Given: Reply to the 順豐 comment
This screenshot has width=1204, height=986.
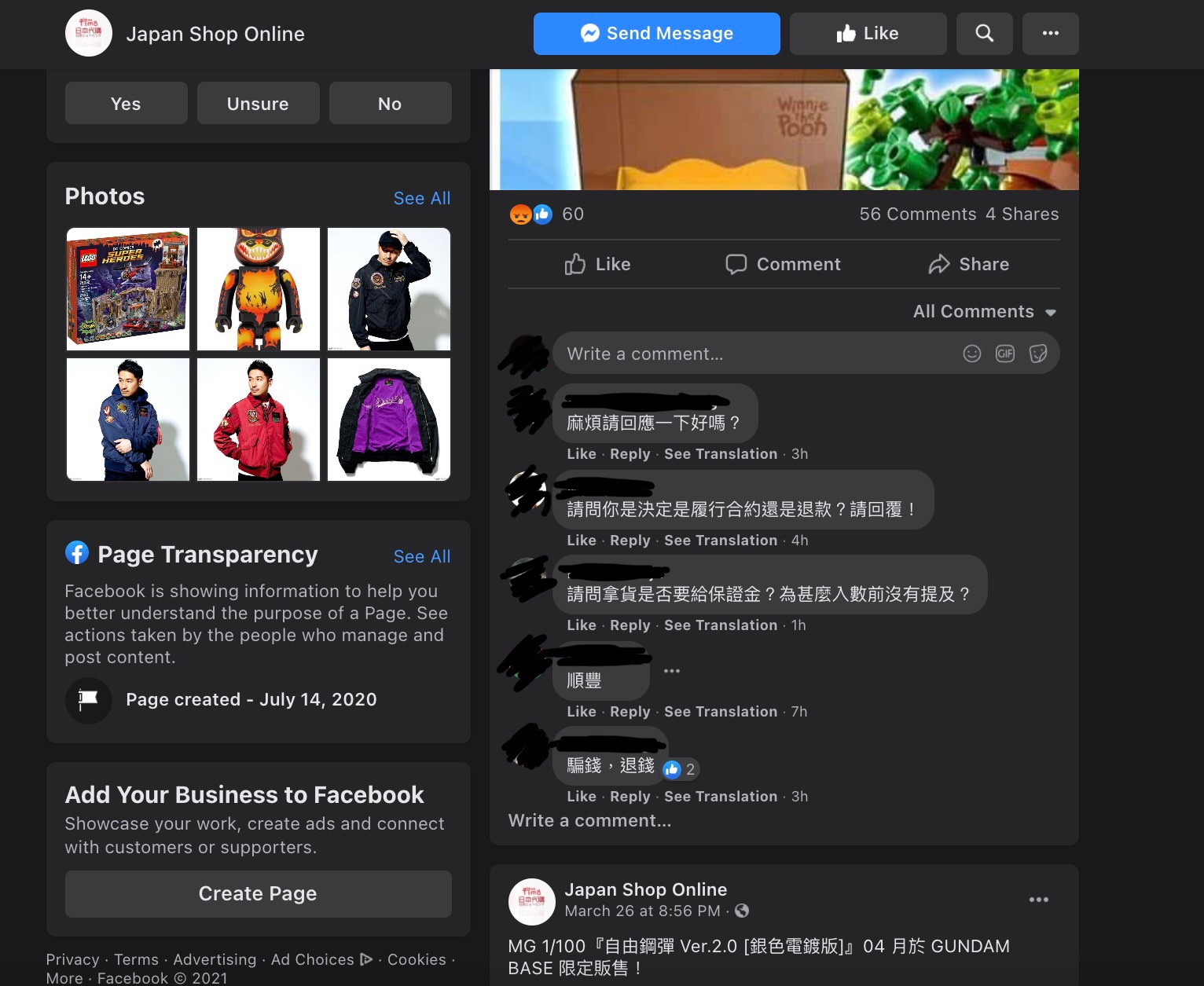Looking at the screenshot, I should [x=630, y=712].
